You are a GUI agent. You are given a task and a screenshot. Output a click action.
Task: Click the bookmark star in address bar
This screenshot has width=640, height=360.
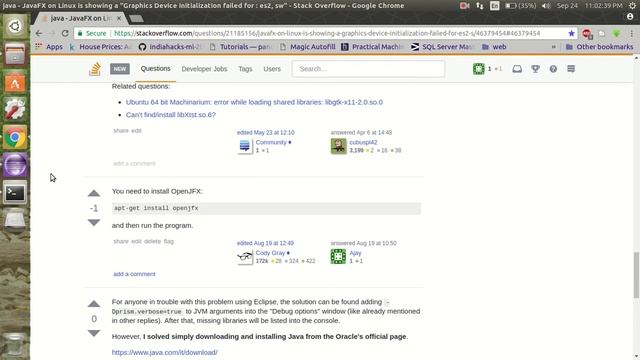[x=571, y=33]
